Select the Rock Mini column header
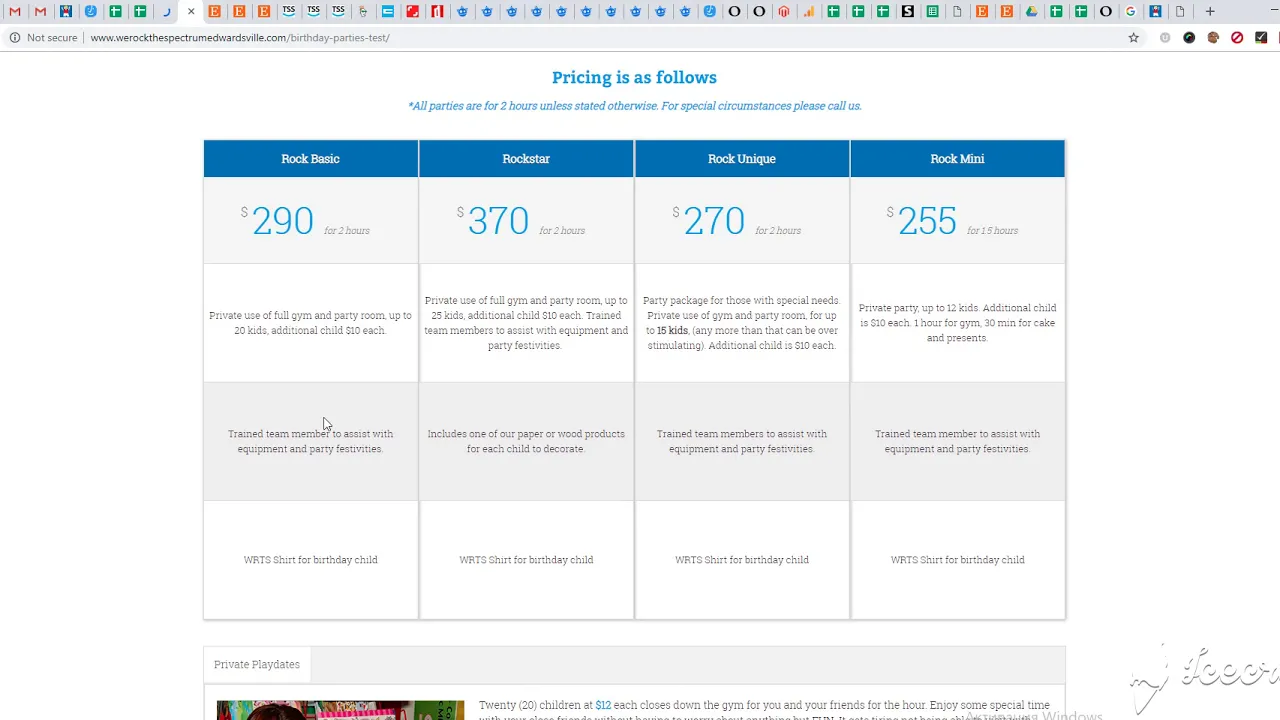 pos(958,159)
